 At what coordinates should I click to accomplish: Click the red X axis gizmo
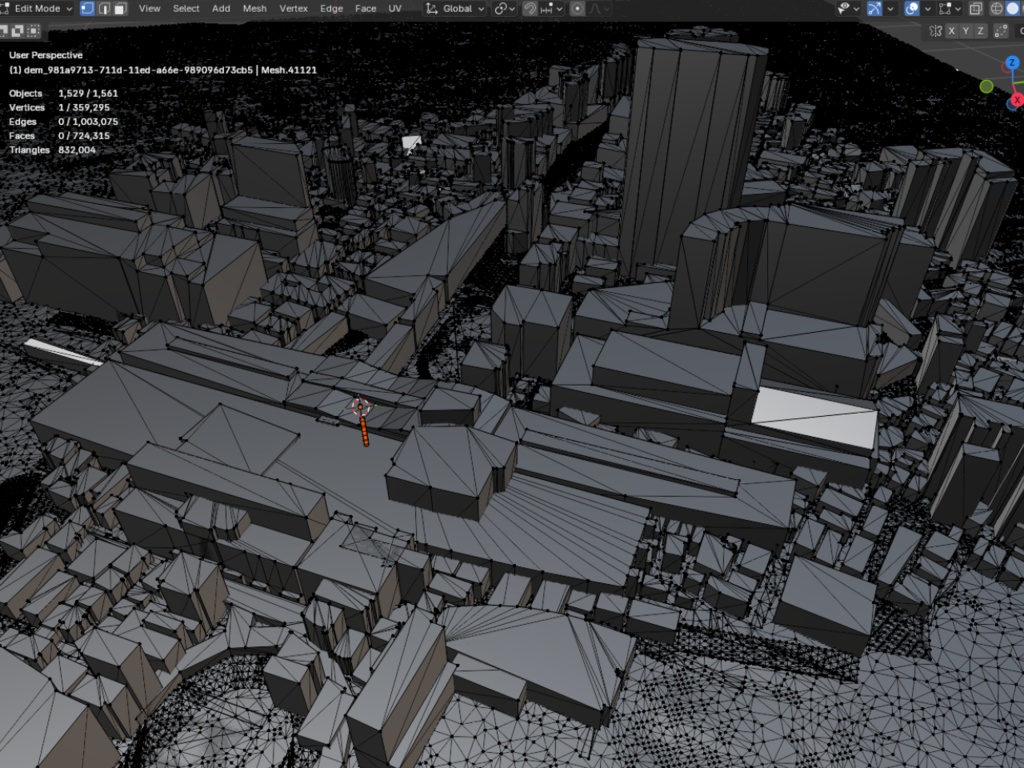1017,100
